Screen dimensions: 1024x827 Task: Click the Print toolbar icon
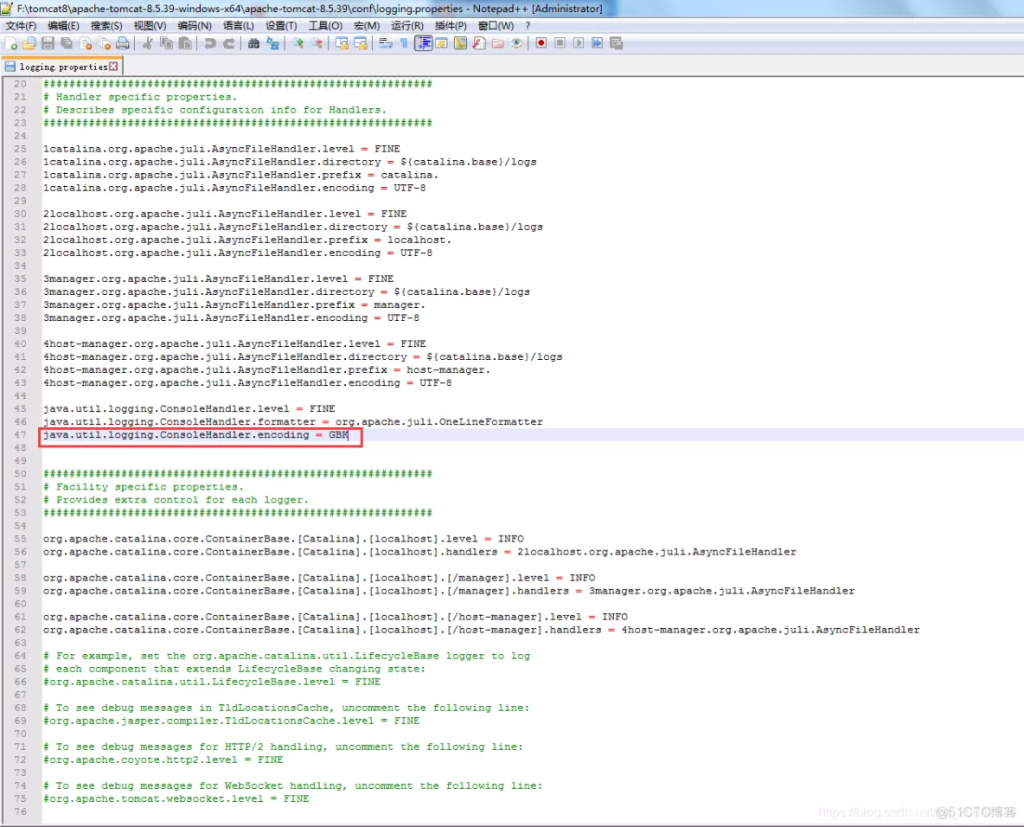[122, 43]
